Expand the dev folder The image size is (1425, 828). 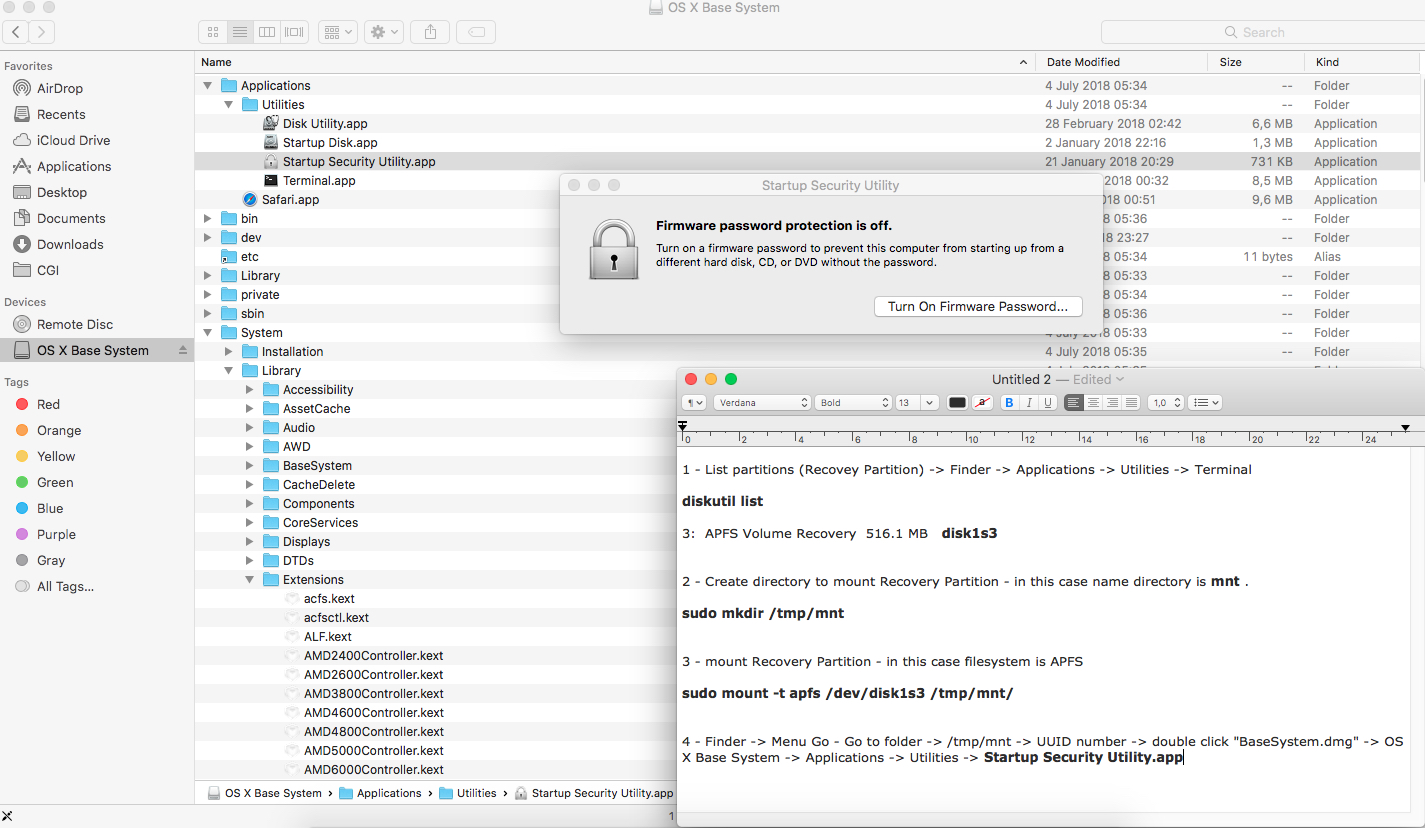[207, 238]
